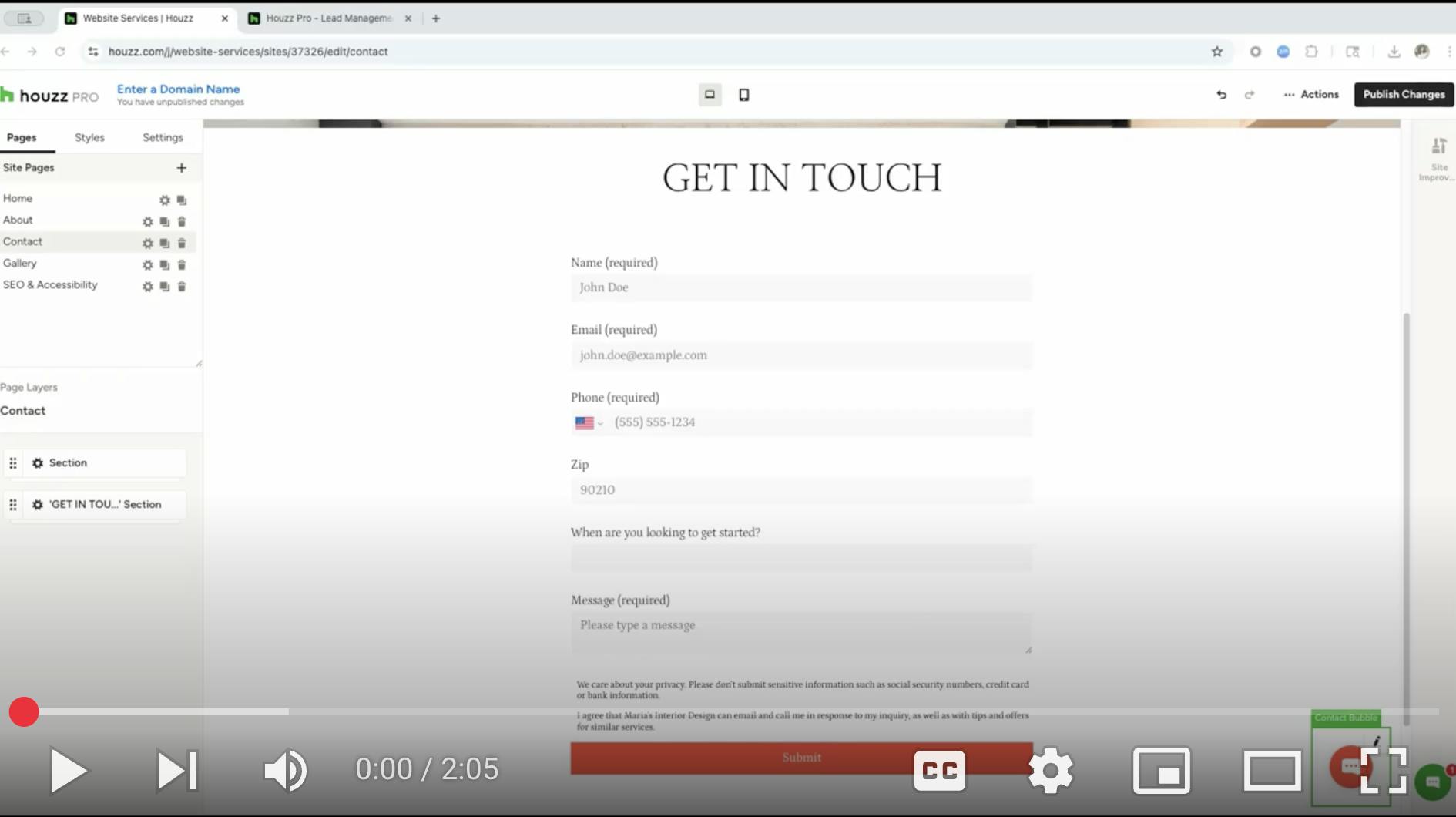The image size is (1456, 817).
Task: Mute the video volume
Action: click(x=285, y=770)
